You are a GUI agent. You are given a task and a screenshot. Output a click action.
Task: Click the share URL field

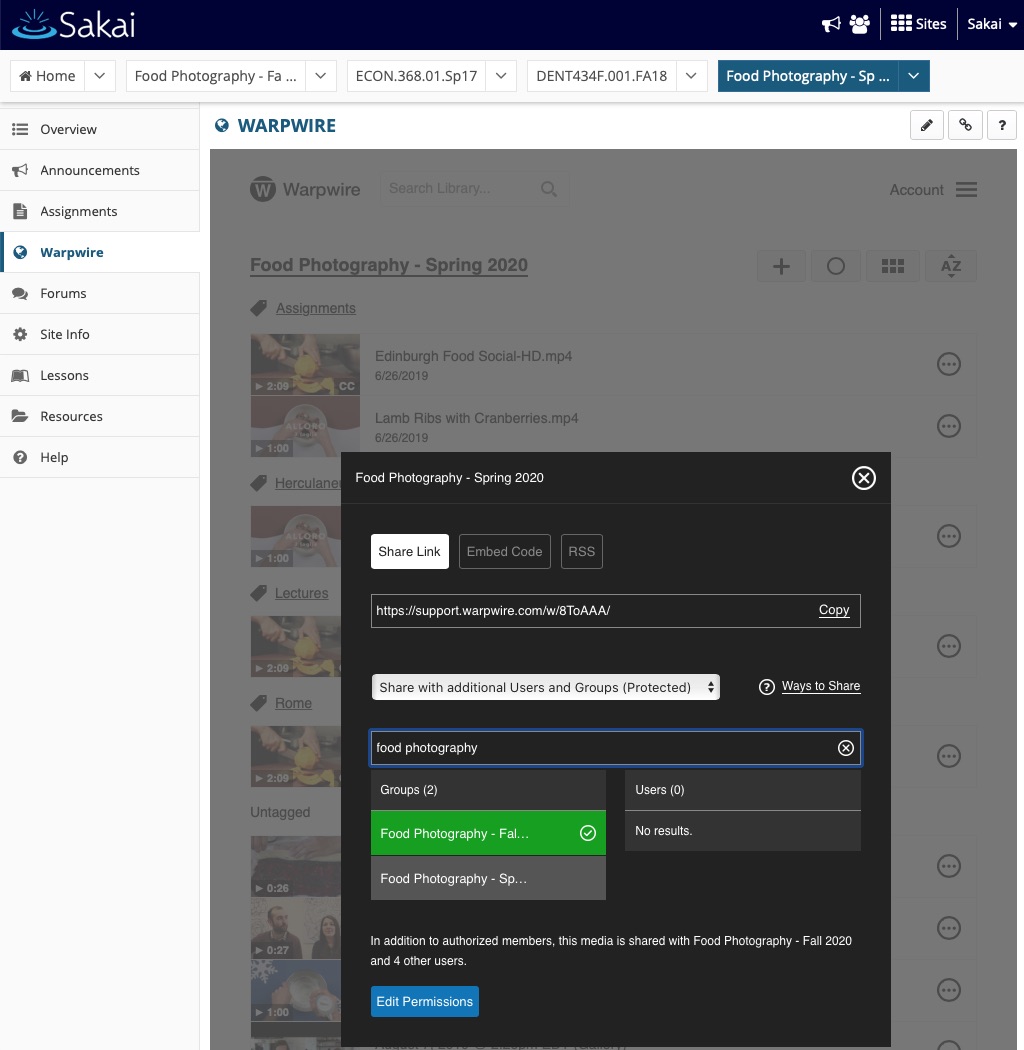615,611
